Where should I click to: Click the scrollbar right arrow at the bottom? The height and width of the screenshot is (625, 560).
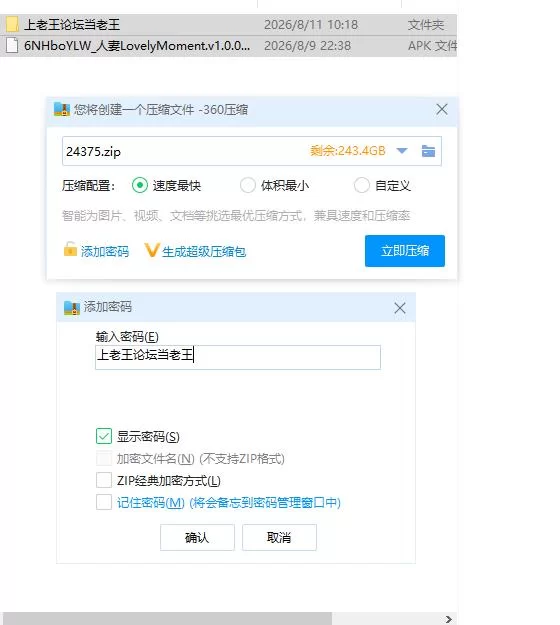[x=449, y=619]
